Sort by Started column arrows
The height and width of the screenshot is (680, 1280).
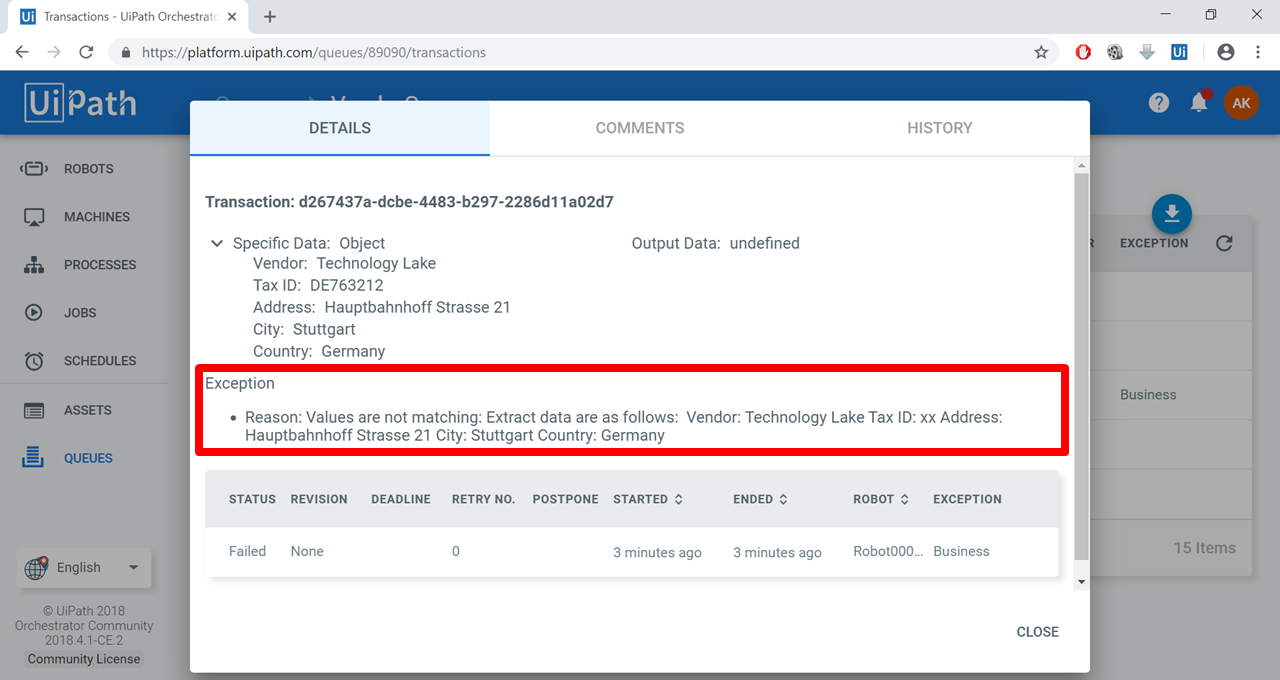pyautogui.click(x=679, y=499)
